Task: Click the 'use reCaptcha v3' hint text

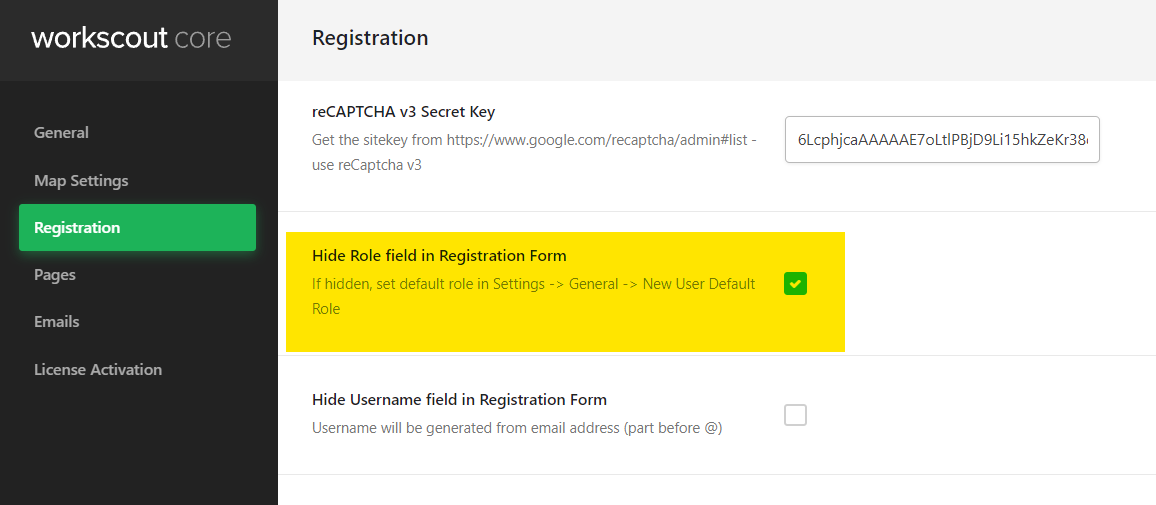Action: tap(366, 165)
